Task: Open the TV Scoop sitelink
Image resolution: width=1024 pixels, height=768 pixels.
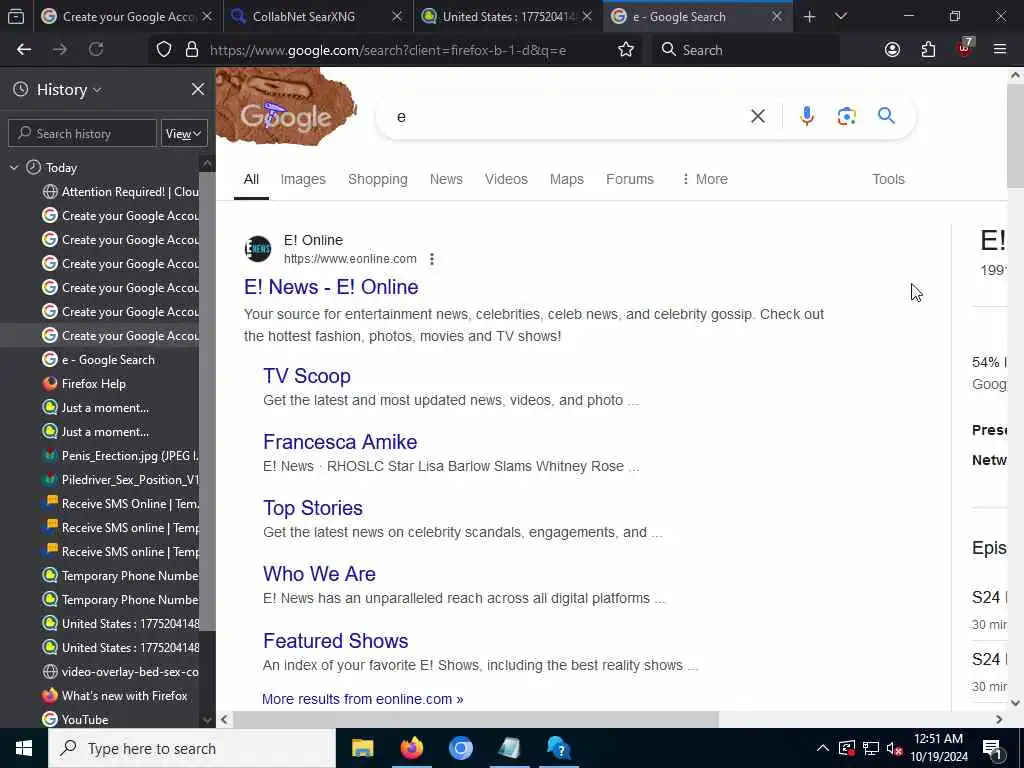Action: point(307,376)
